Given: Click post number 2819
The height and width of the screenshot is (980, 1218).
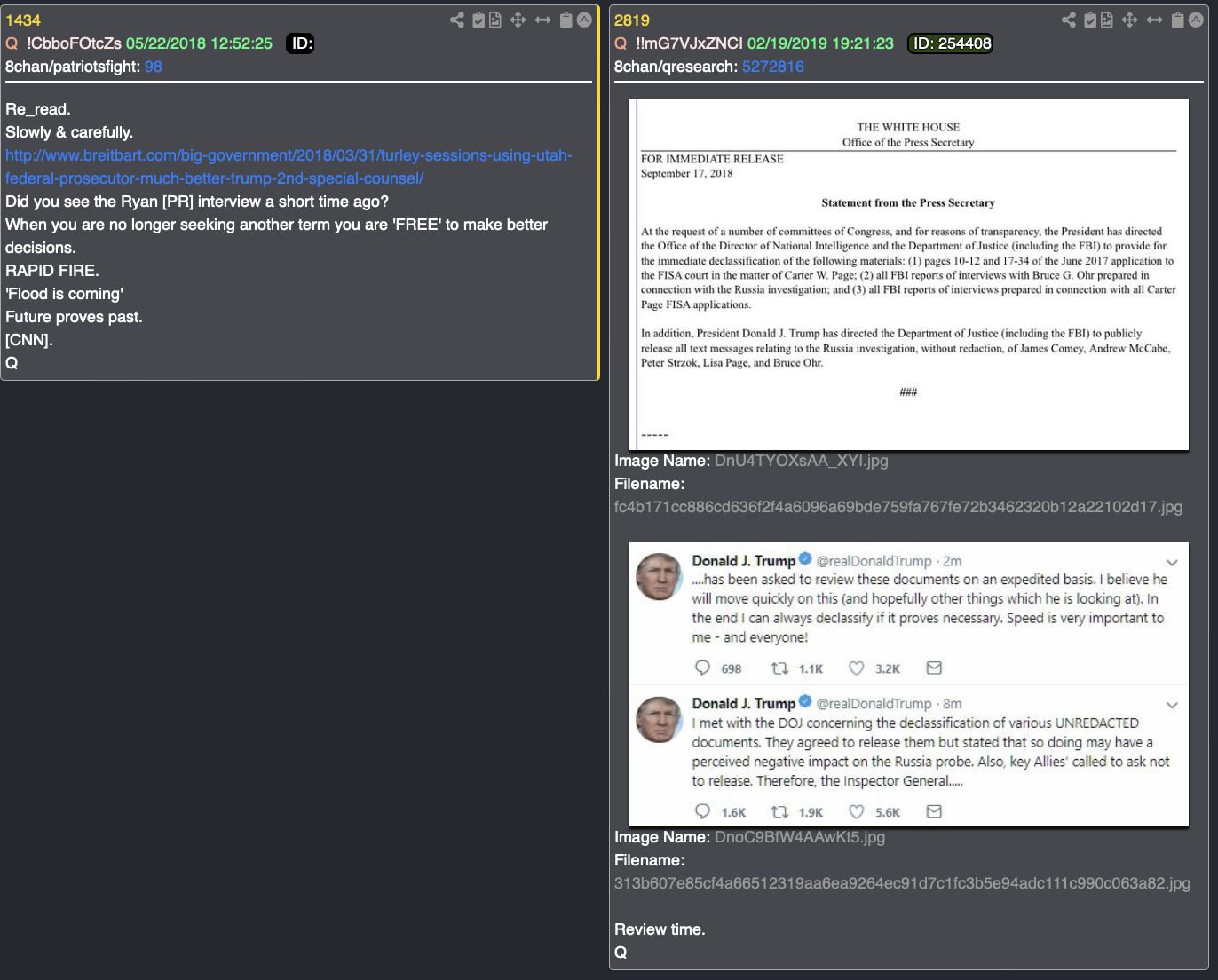Looking at the screenshot, I should (632, 20).
